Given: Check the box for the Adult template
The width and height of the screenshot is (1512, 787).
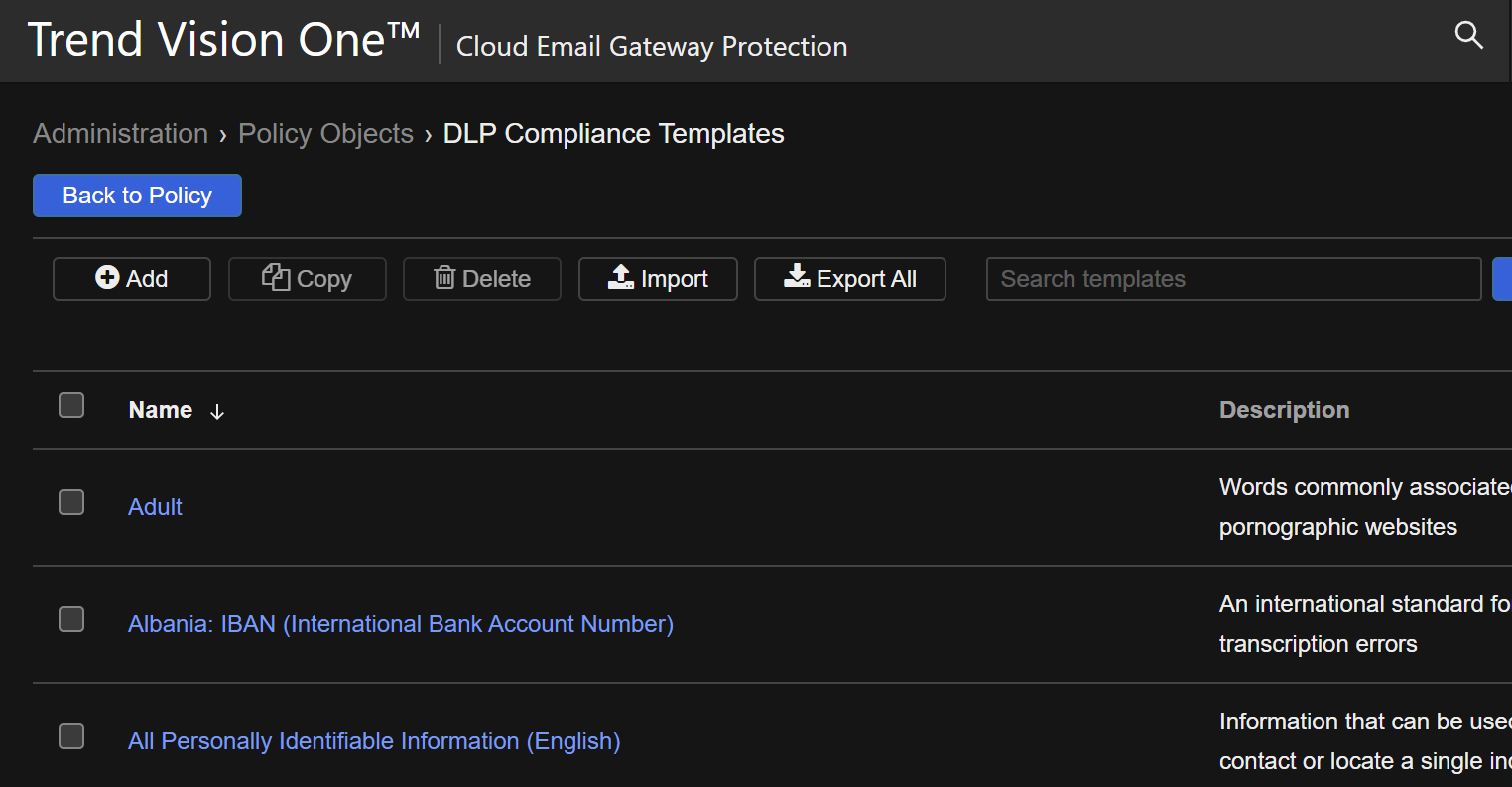Looking at the screenshot, I should pyautogui.click(x=71, y=502).
